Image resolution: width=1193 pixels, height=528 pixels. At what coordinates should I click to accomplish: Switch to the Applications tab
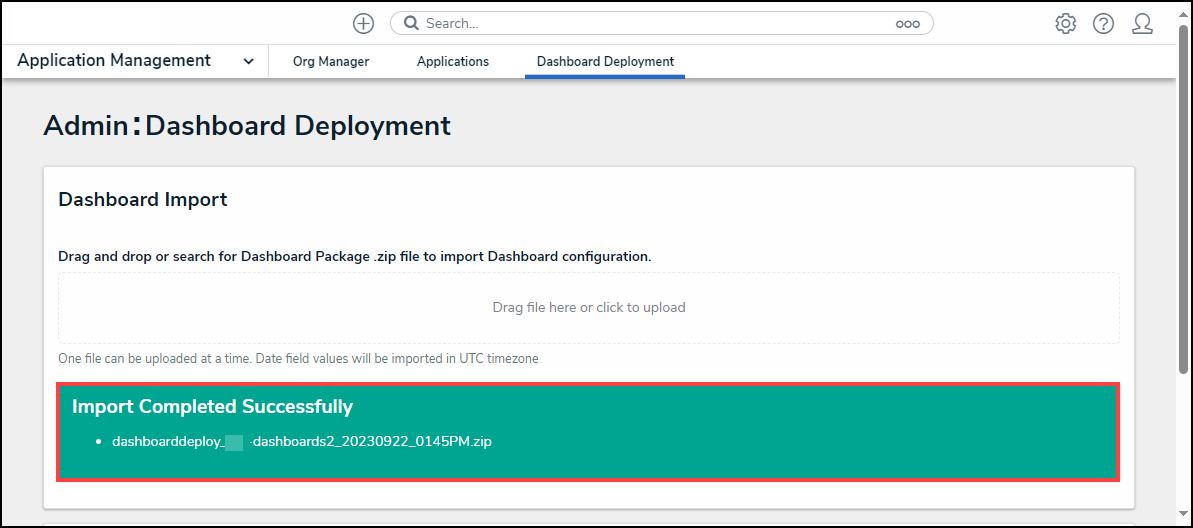pyautogui.click(x=453, y=62)
